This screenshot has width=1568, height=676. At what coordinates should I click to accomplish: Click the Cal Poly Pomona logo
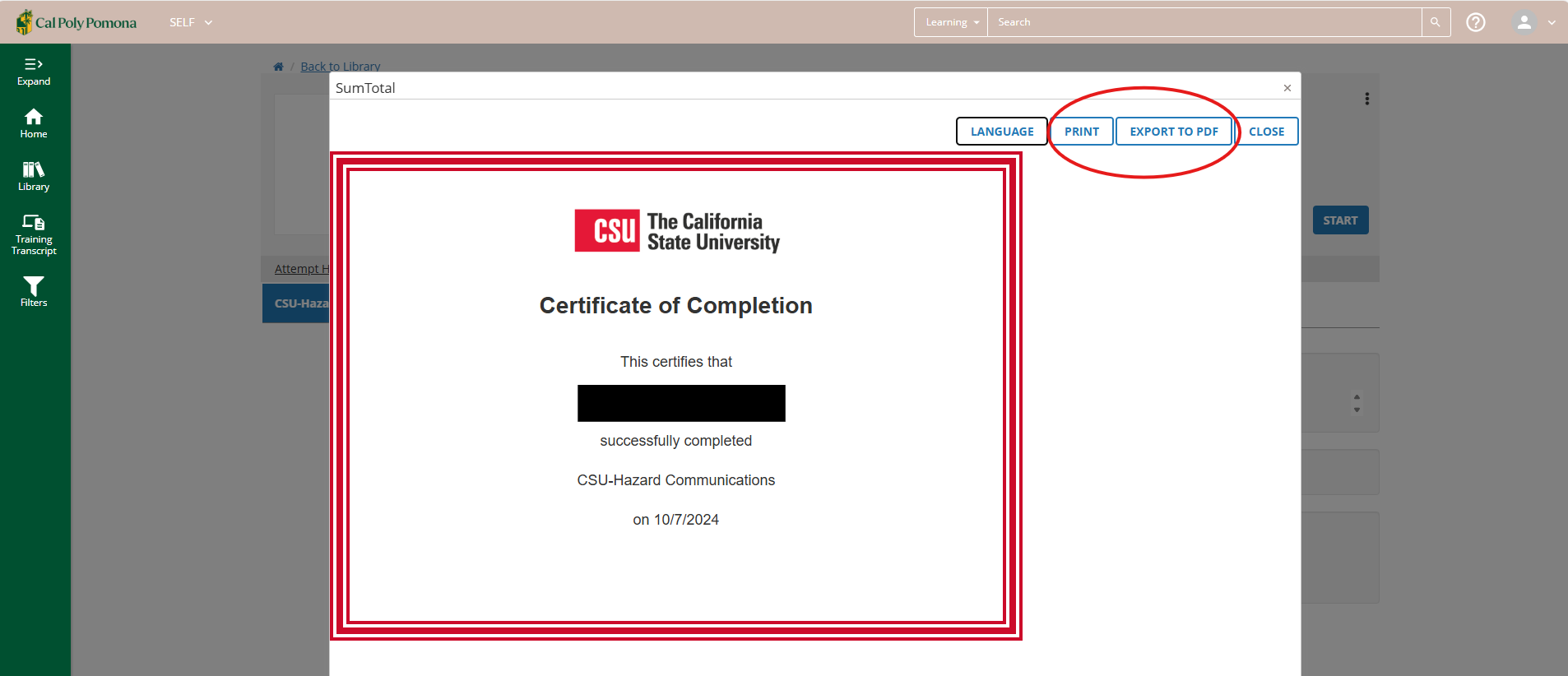click(77, 22)
